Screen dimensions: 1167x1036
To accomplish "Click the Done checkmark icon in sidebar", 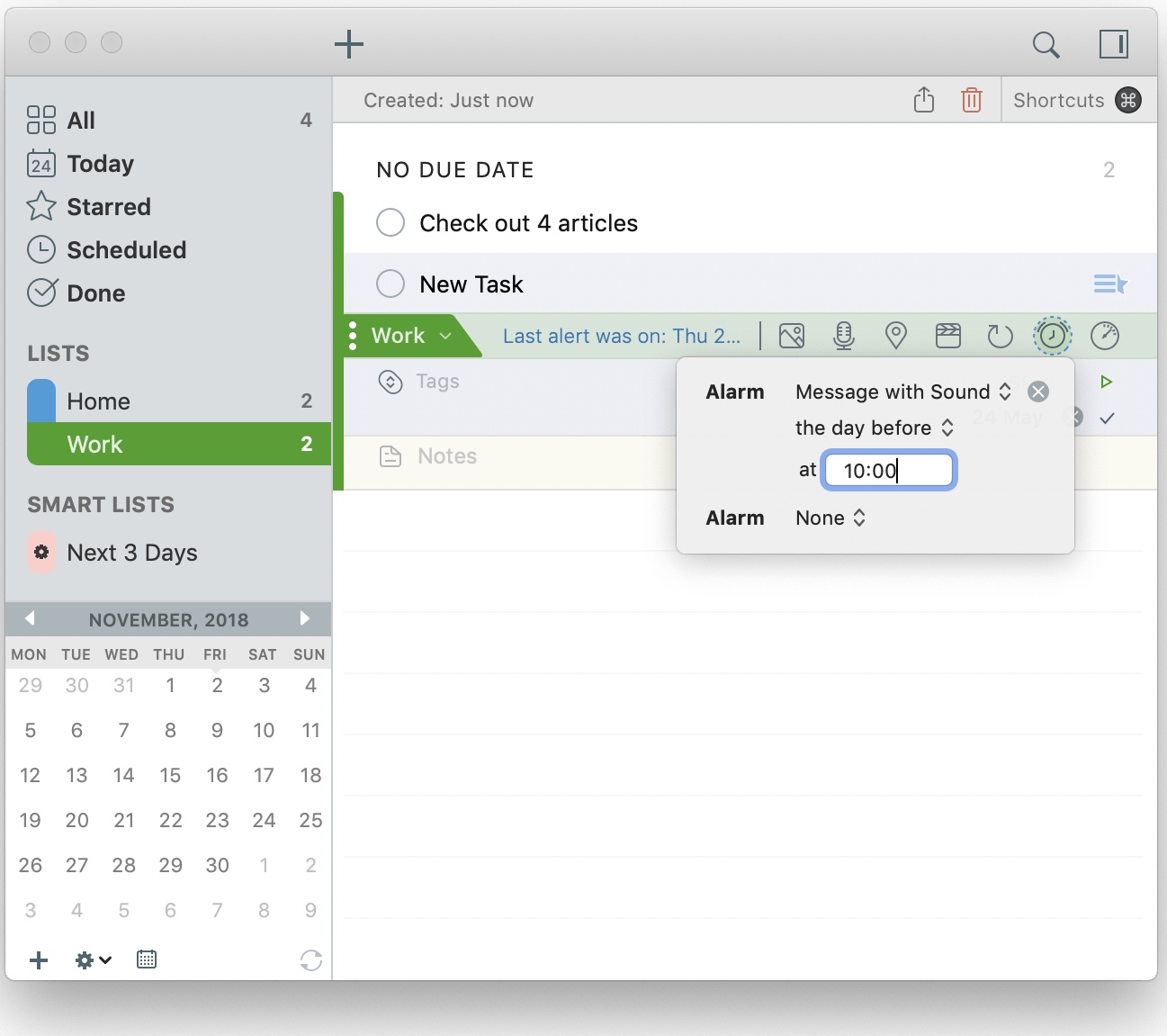I will click(x=41, y=293).
